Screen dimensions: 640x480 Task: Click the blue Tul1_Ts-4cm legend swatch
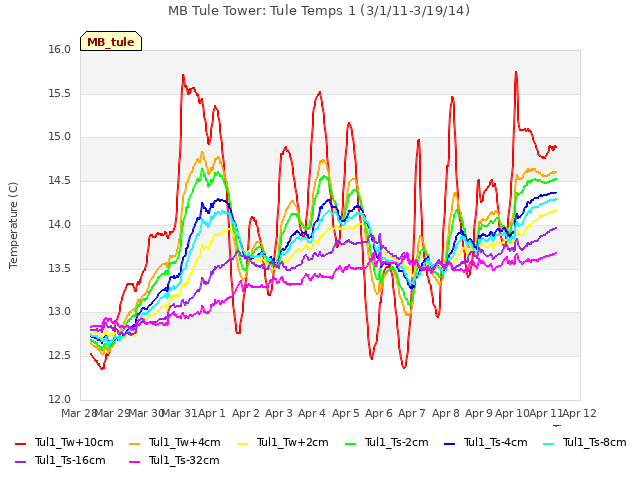point(449,443)
